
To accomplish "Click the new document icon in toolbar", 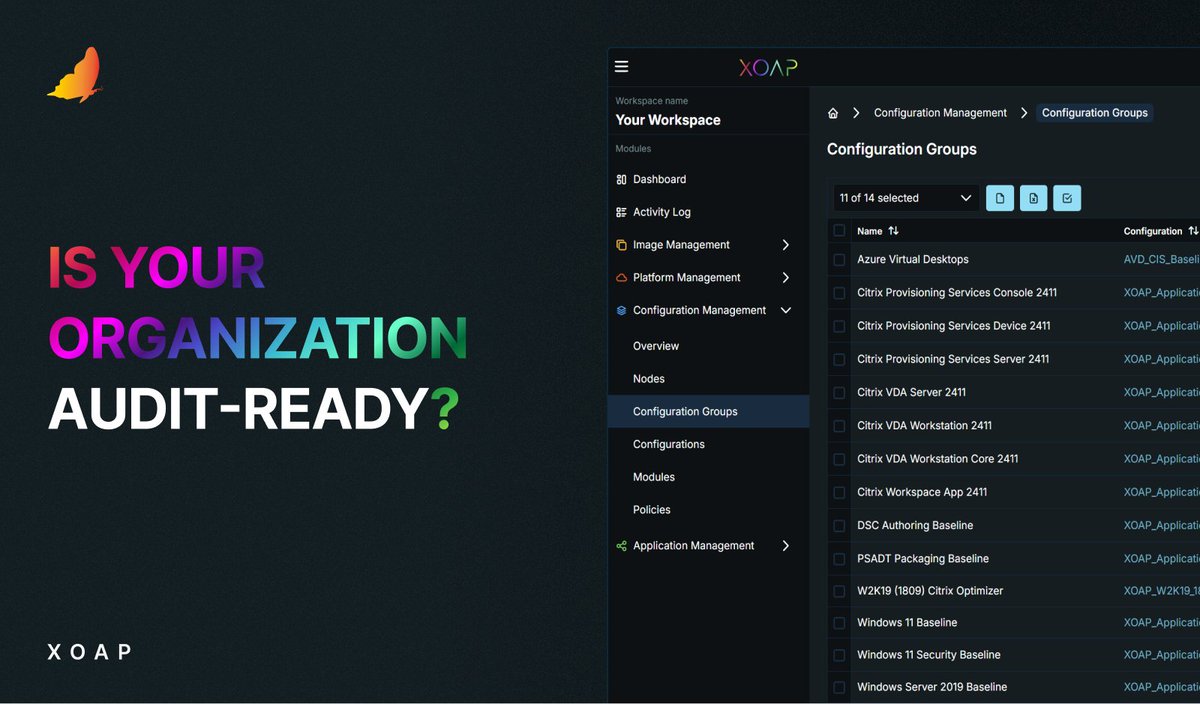I will pos(1000,198).
